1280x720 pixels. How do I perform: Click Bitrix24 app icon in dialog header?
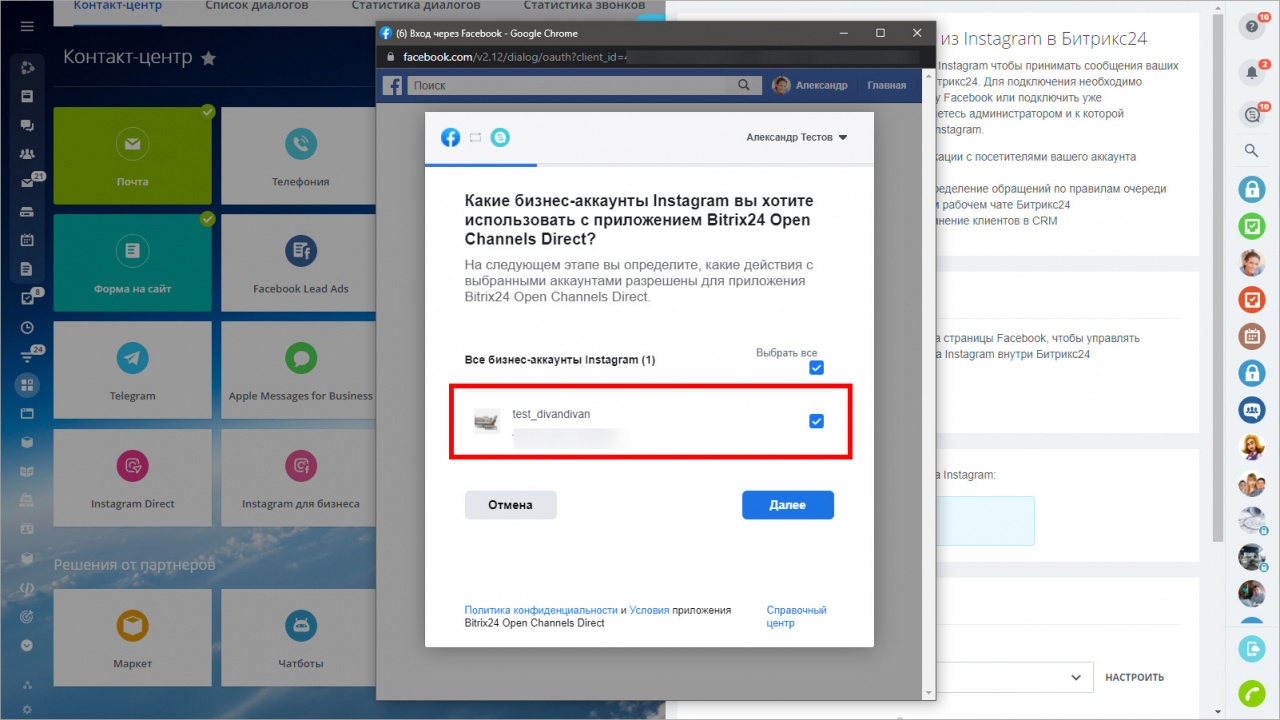point(500,137)
